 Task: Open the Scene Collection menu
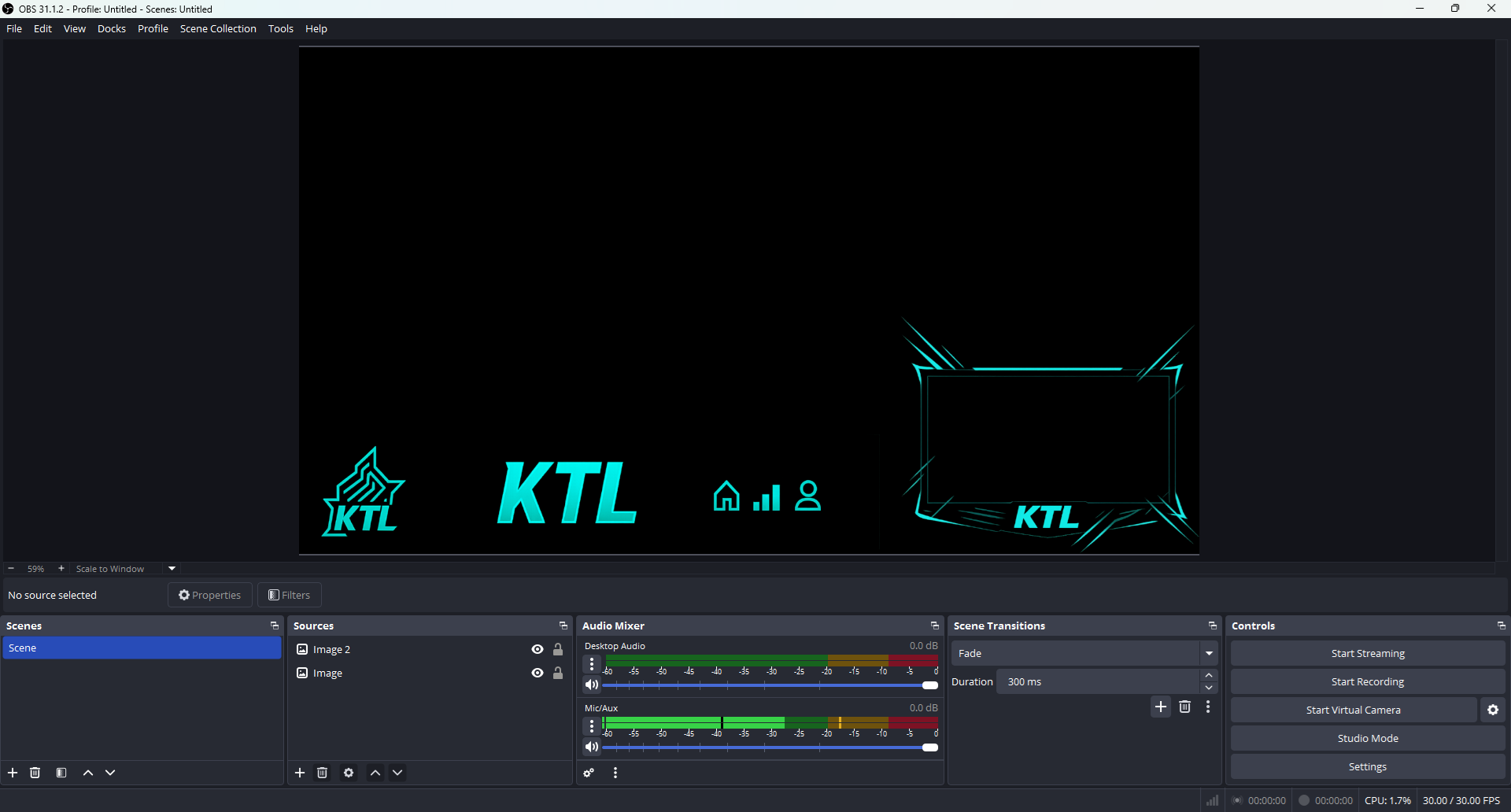pos(218,28)
